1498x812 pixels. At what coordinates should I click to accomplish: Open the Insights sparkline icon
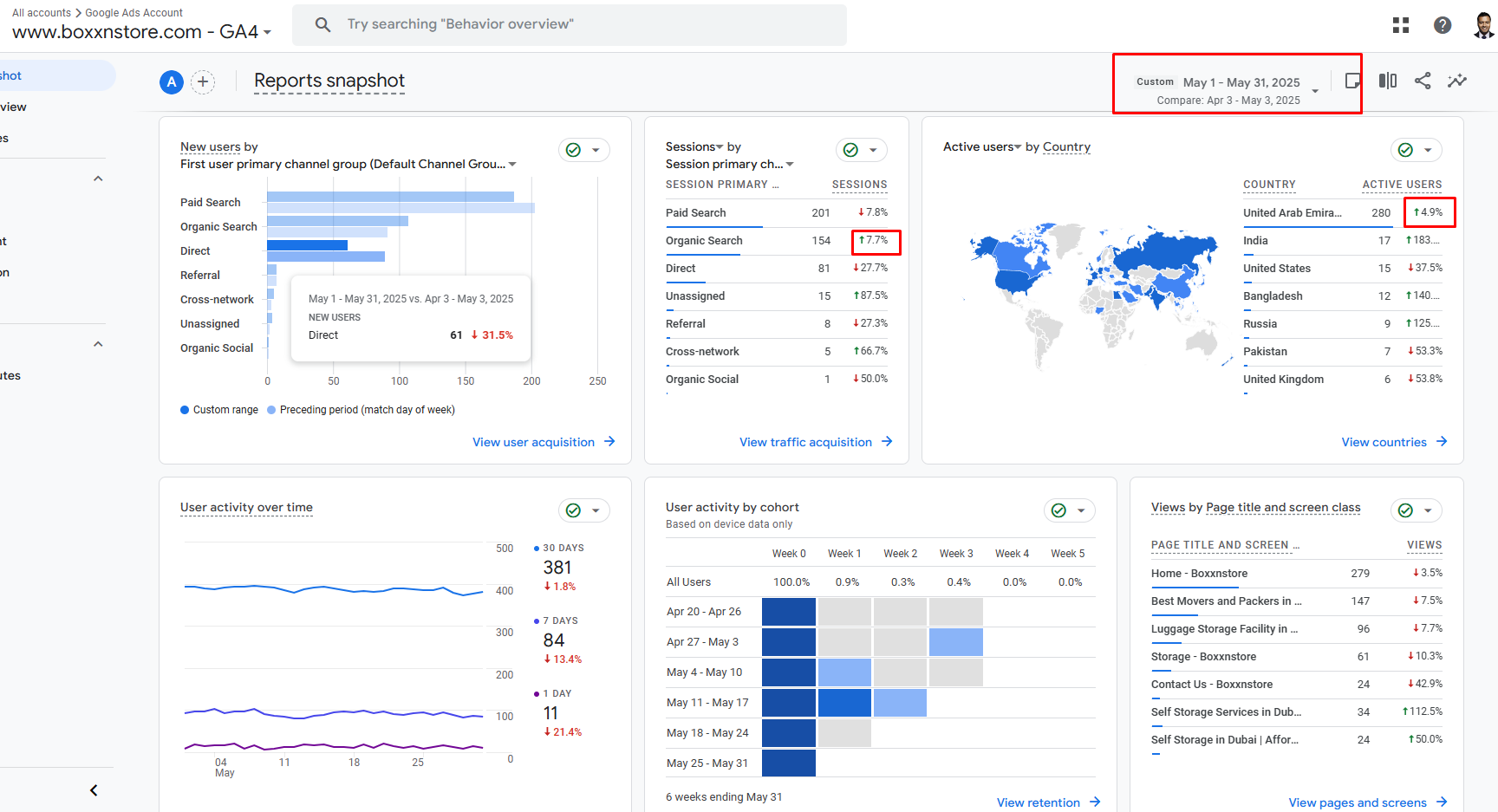click(x=1457, y=81)
